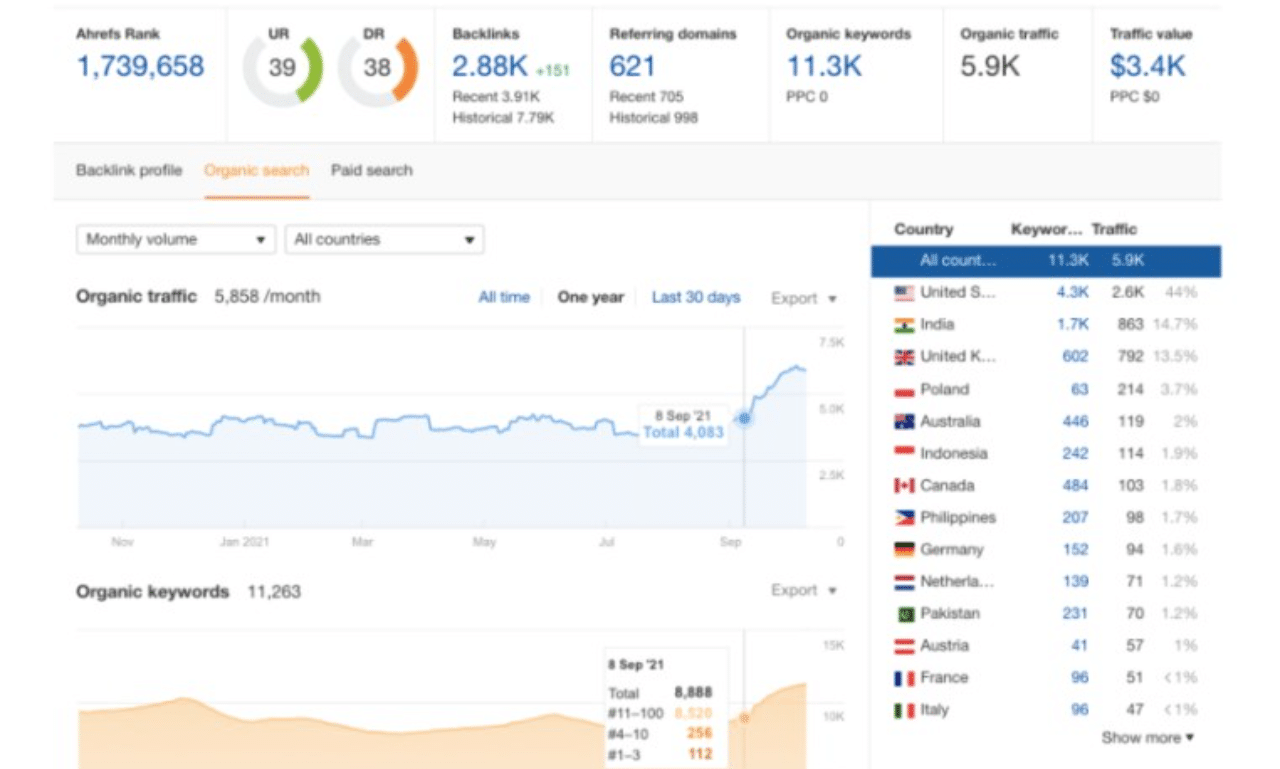Select the All time range
Image resolution: width=1280 pixels, height=769 pixels.
click(504, 297)
